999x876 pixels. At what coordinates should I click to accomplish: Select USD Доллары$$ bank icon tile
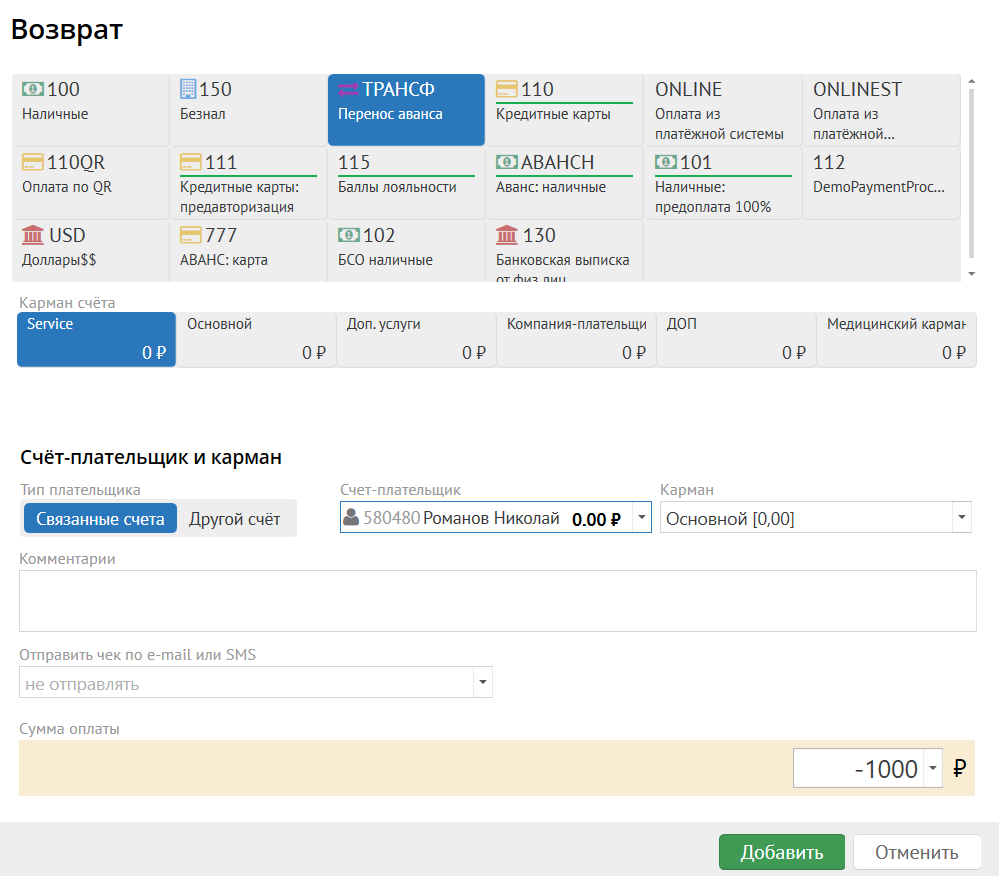pos(33,236)
